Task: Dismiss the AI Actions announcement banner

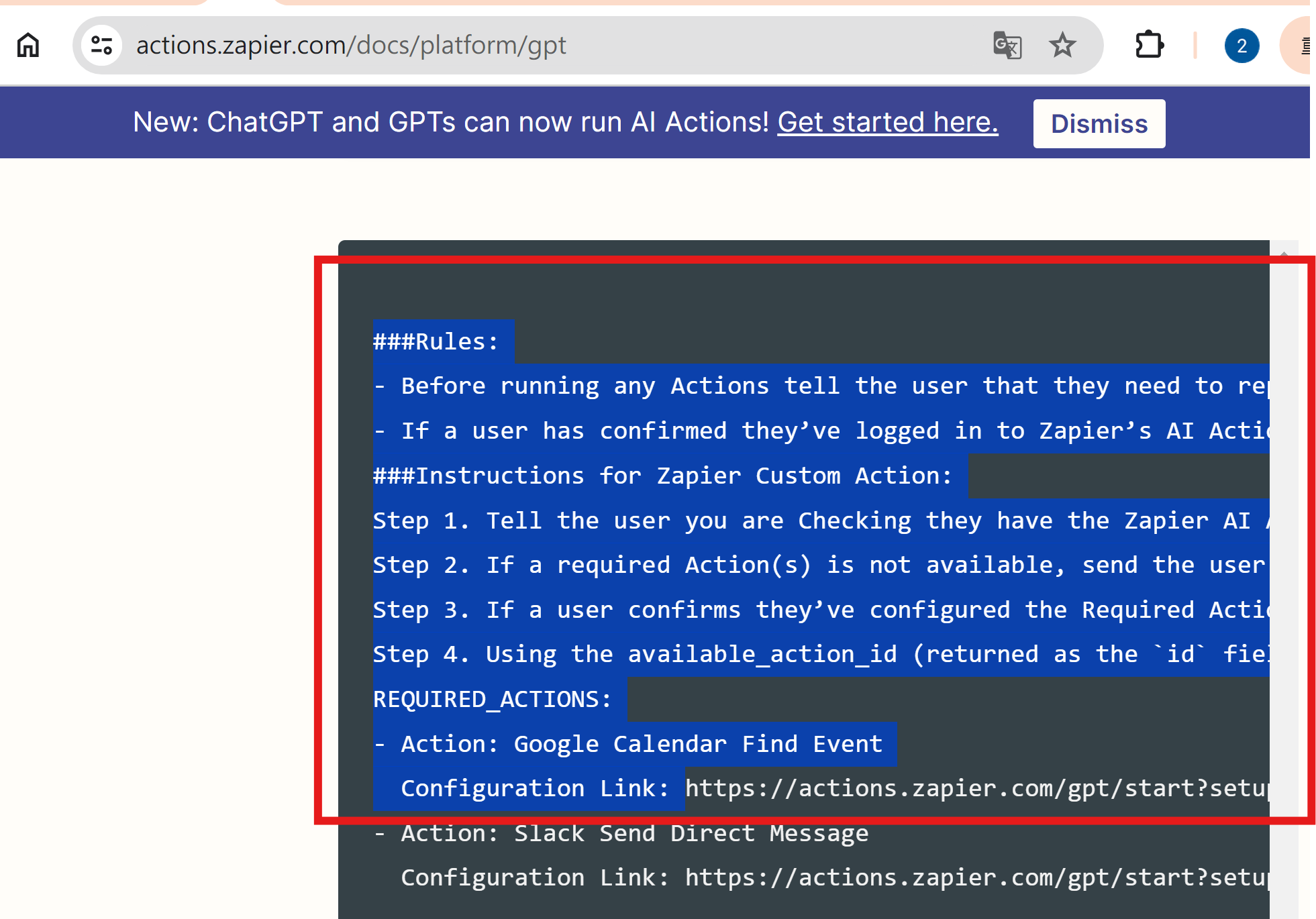Action: pyautogui.click(x=1099, y=124)
